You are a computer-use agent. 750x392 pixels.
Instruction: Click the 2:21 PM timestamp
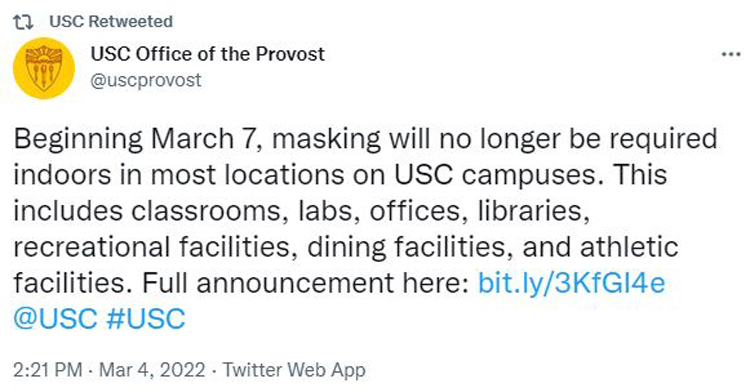point(48,370)
